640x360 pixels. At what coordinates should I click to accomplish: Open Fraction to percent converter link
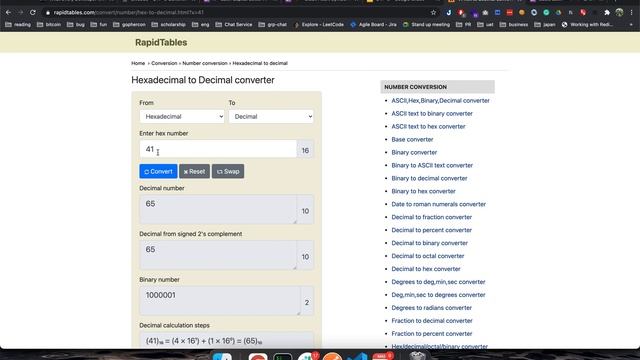432,334
